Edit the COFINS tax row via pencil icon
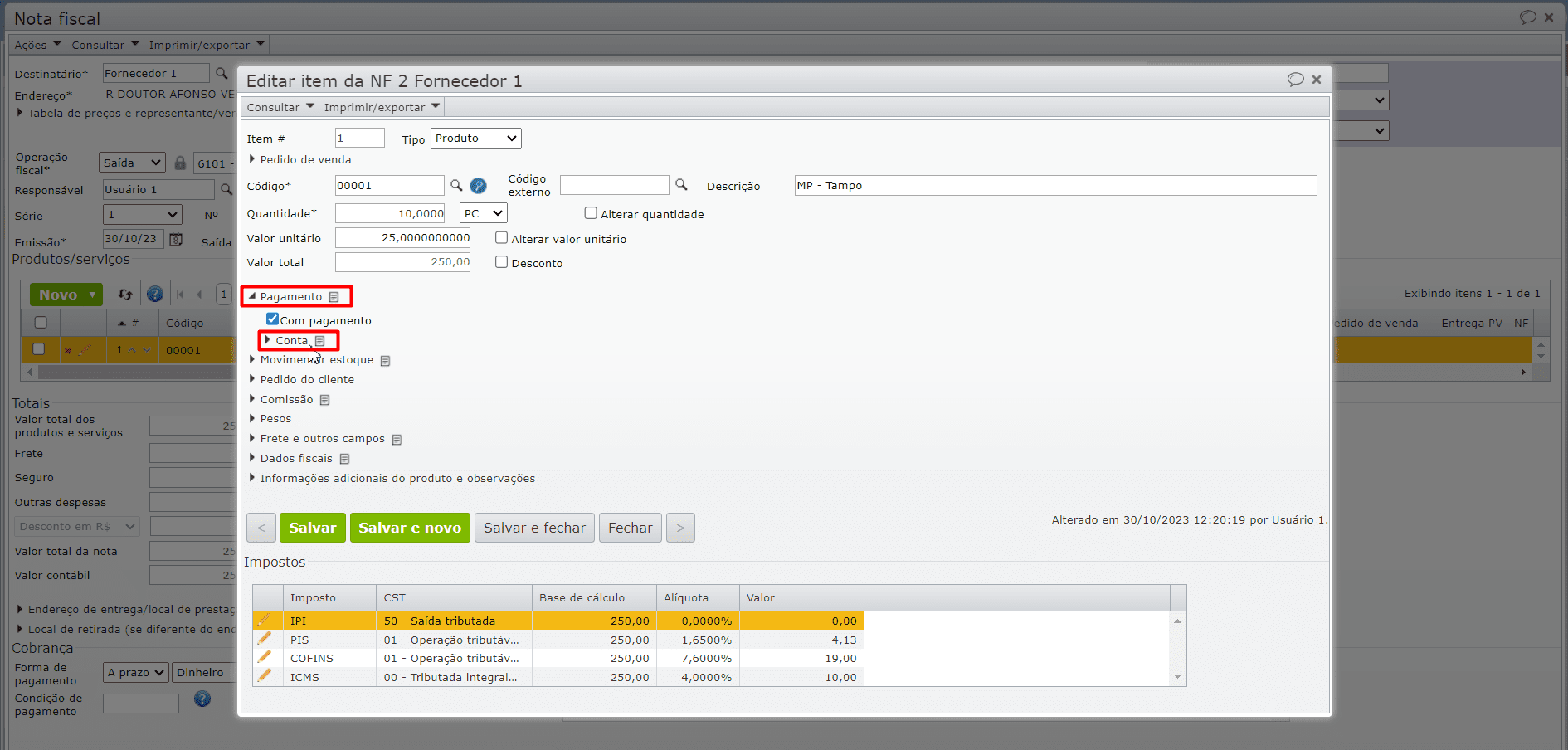The image size is (1568, 750). [264, 657]
